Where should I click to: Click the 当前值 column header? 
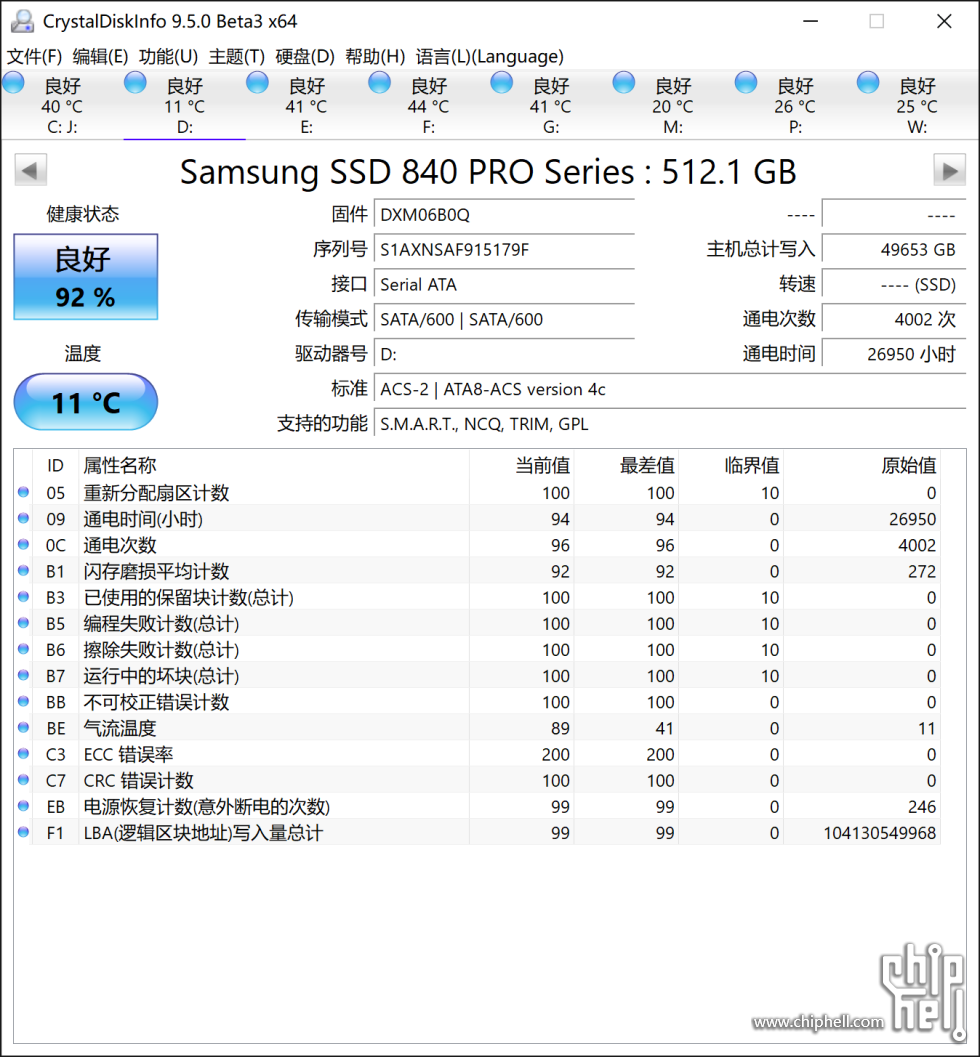522,465
